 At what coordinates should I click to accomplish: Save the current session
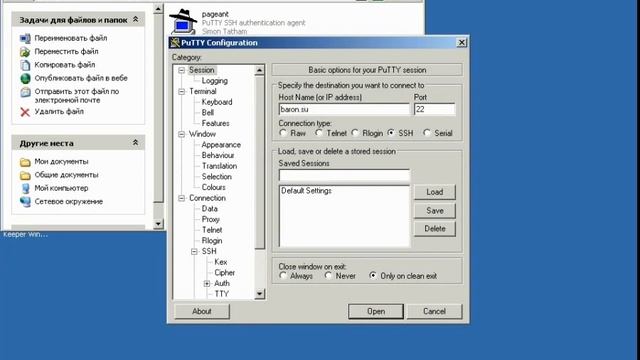pos(435,211)
